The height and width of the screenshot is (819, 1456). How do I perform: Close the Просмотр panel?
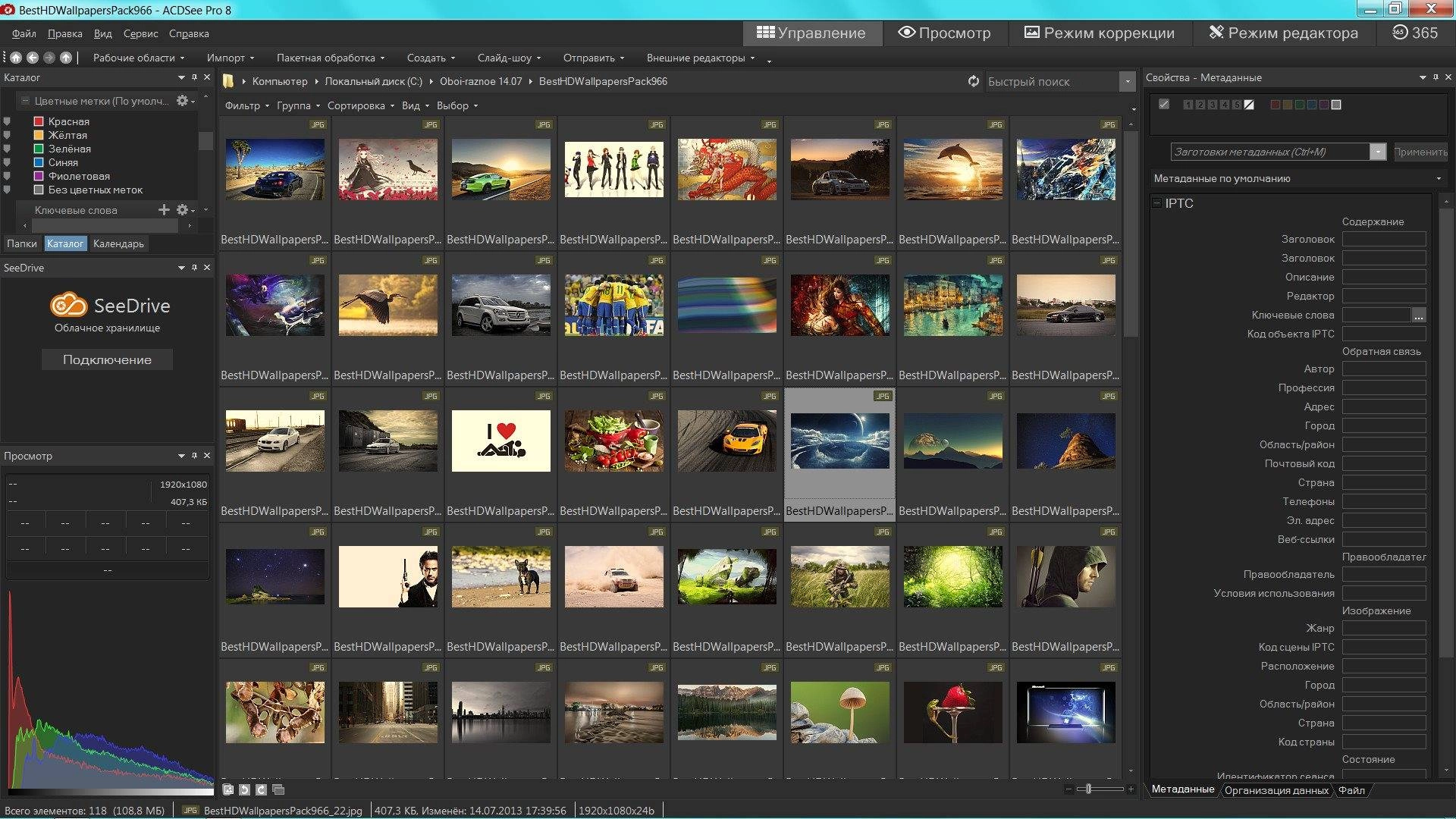(x=207, y=456)
